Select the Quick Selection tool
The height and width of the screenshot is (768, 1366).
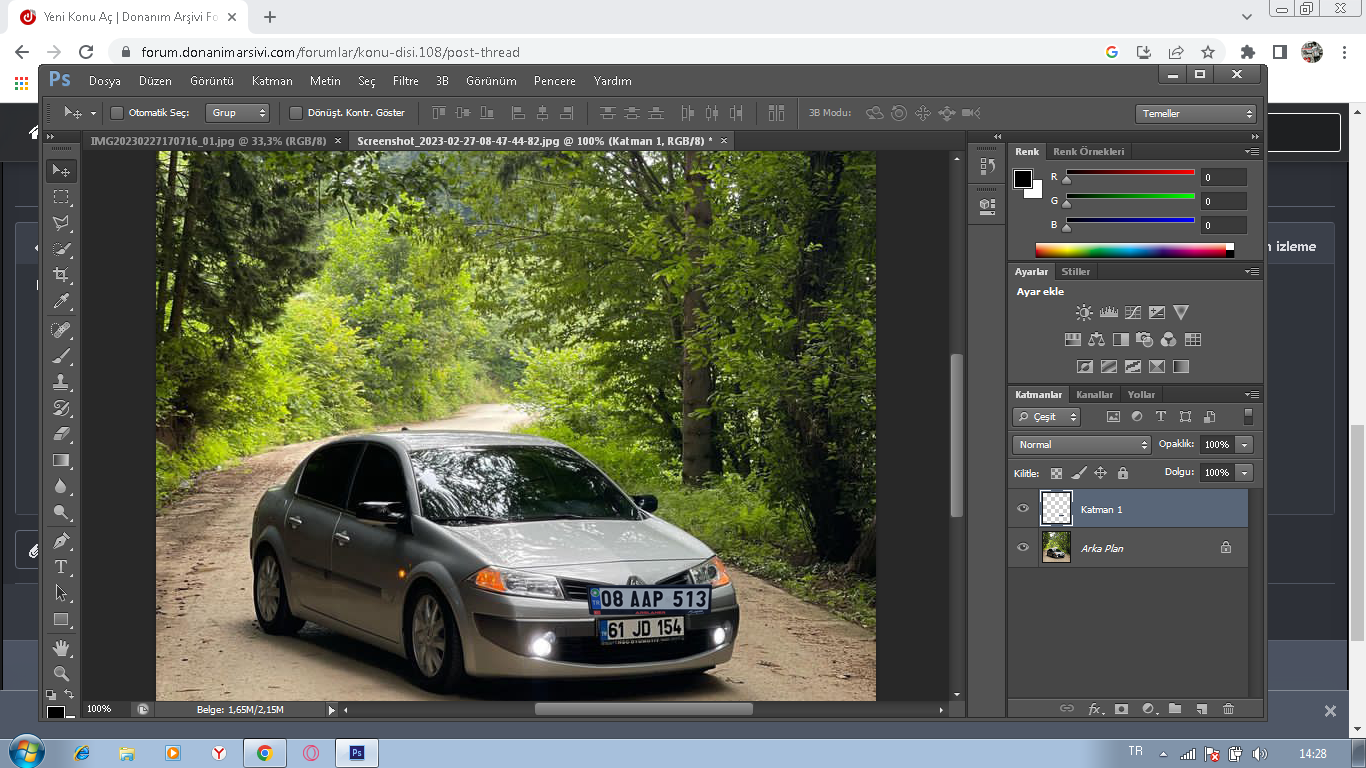click(61, 249)
